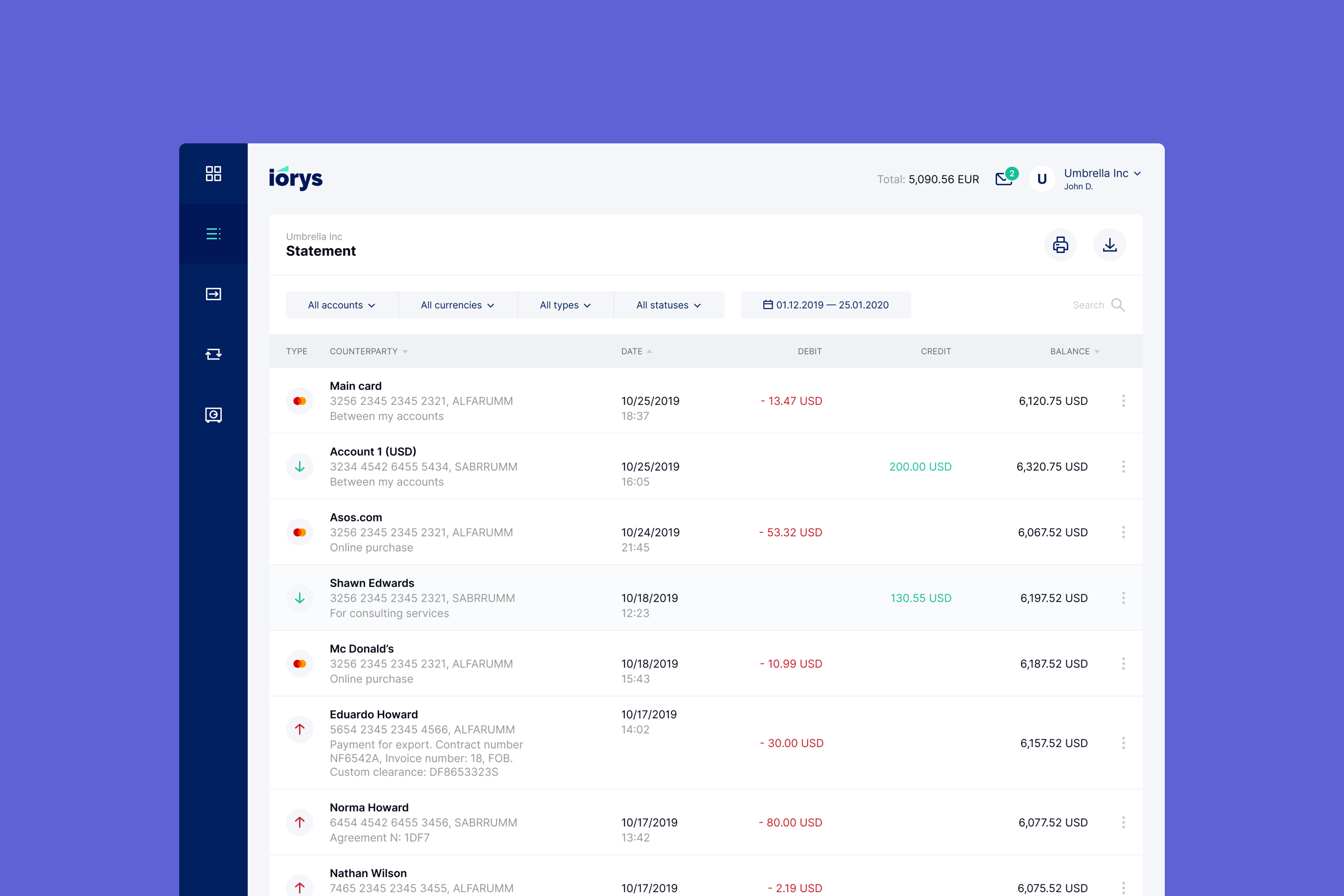Sort by Counterparty column
Viewport: 1344px width, 896px height.
click(x=368, y=351)
